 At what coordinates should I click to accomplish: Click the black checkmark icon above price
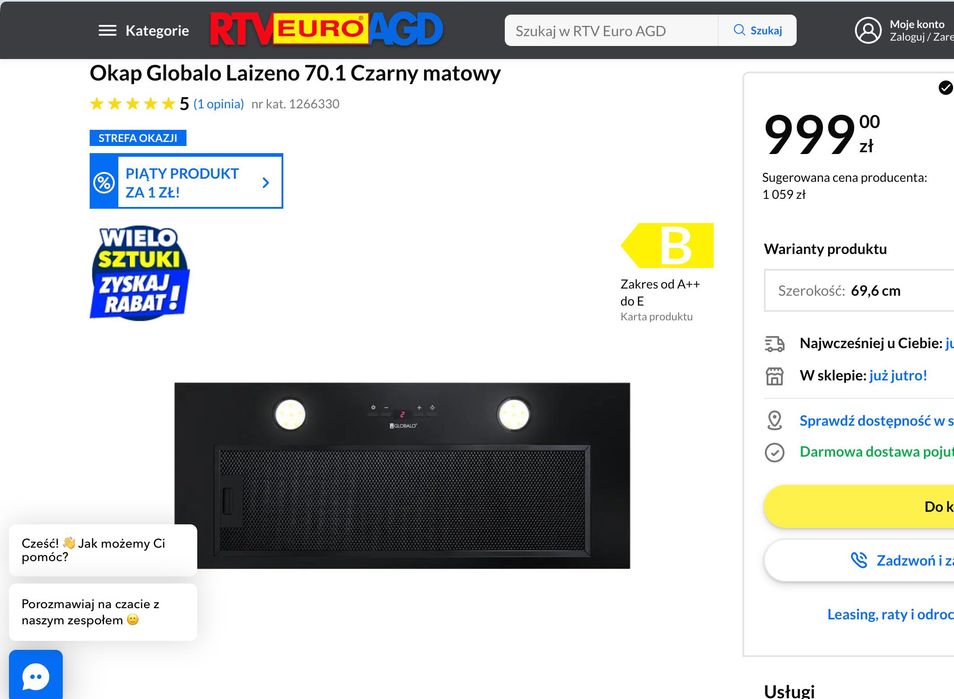coord(945,88)
